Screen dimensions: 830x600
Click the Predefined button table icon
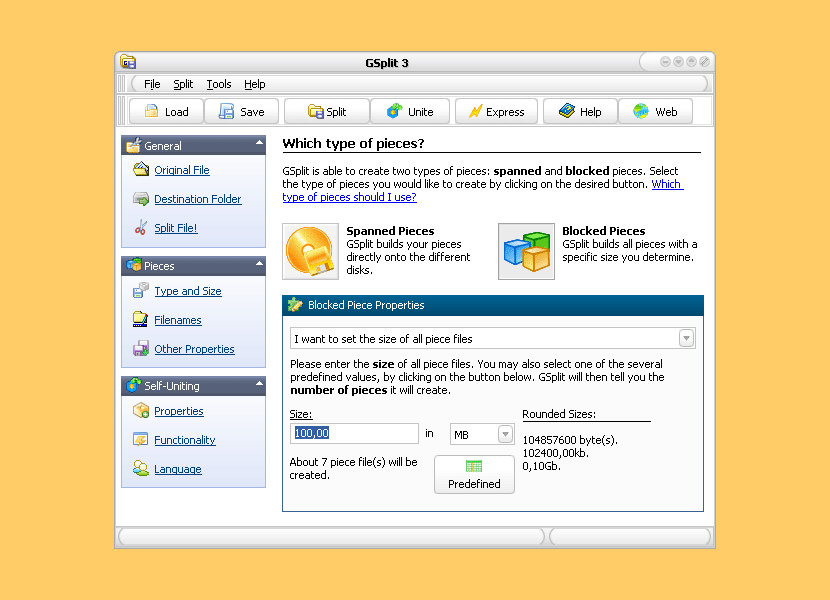pyautogui.click(x=474, y=466)
